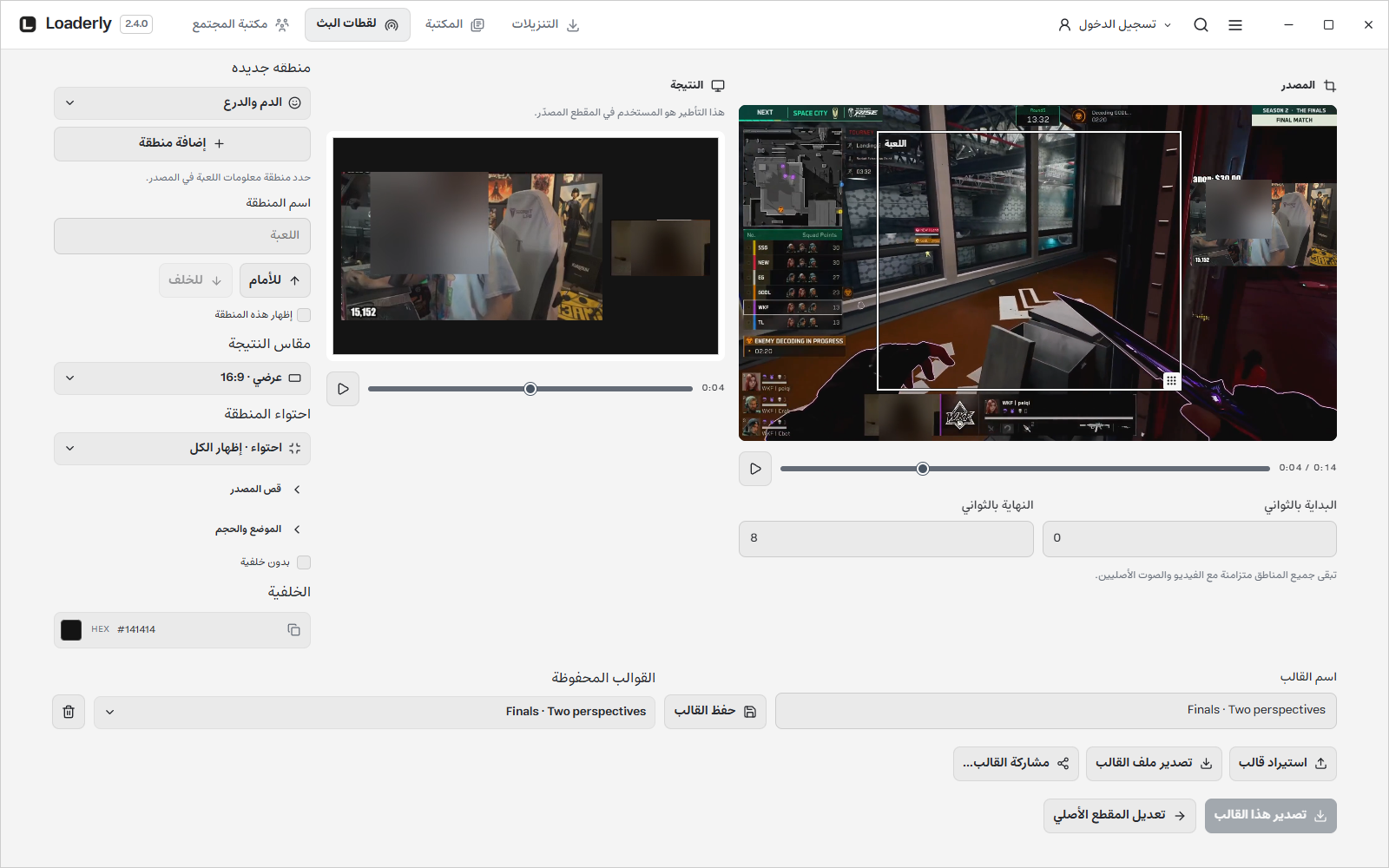Click 'إضافة منطقة' button
1389x868 pixels.
(182, 144)
